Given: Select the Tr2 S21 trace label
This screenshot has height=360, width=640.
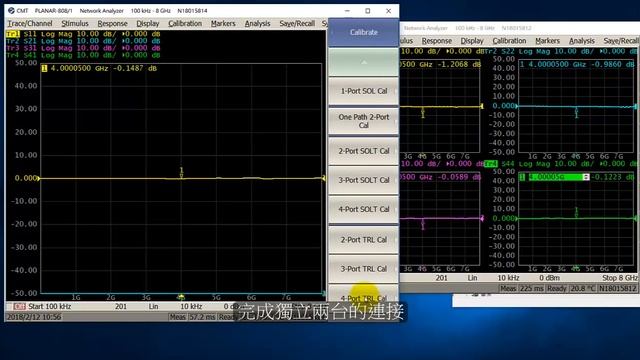Looking at the screenshot, I should 83,41.
